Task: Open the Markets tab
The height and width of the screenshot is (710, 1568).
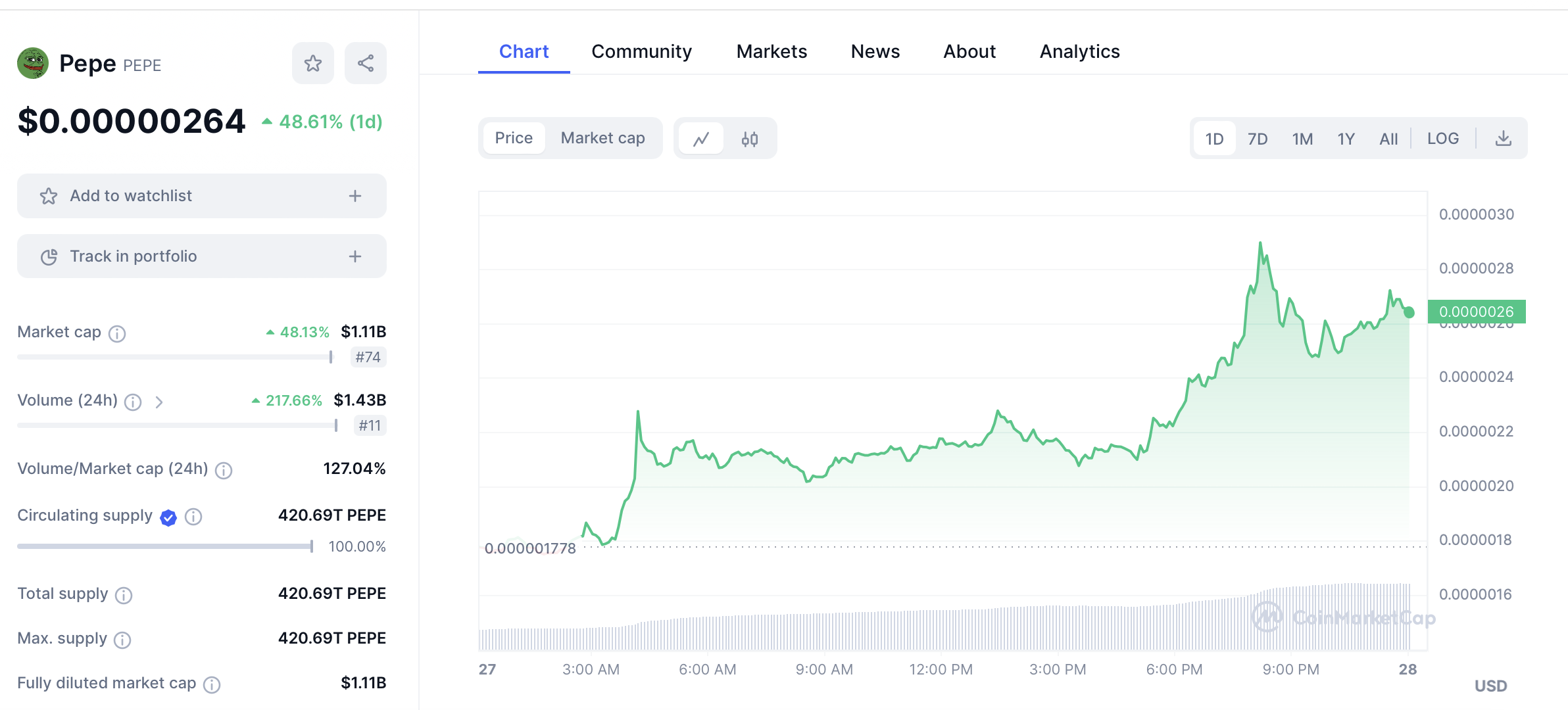Action: point(772,51)
